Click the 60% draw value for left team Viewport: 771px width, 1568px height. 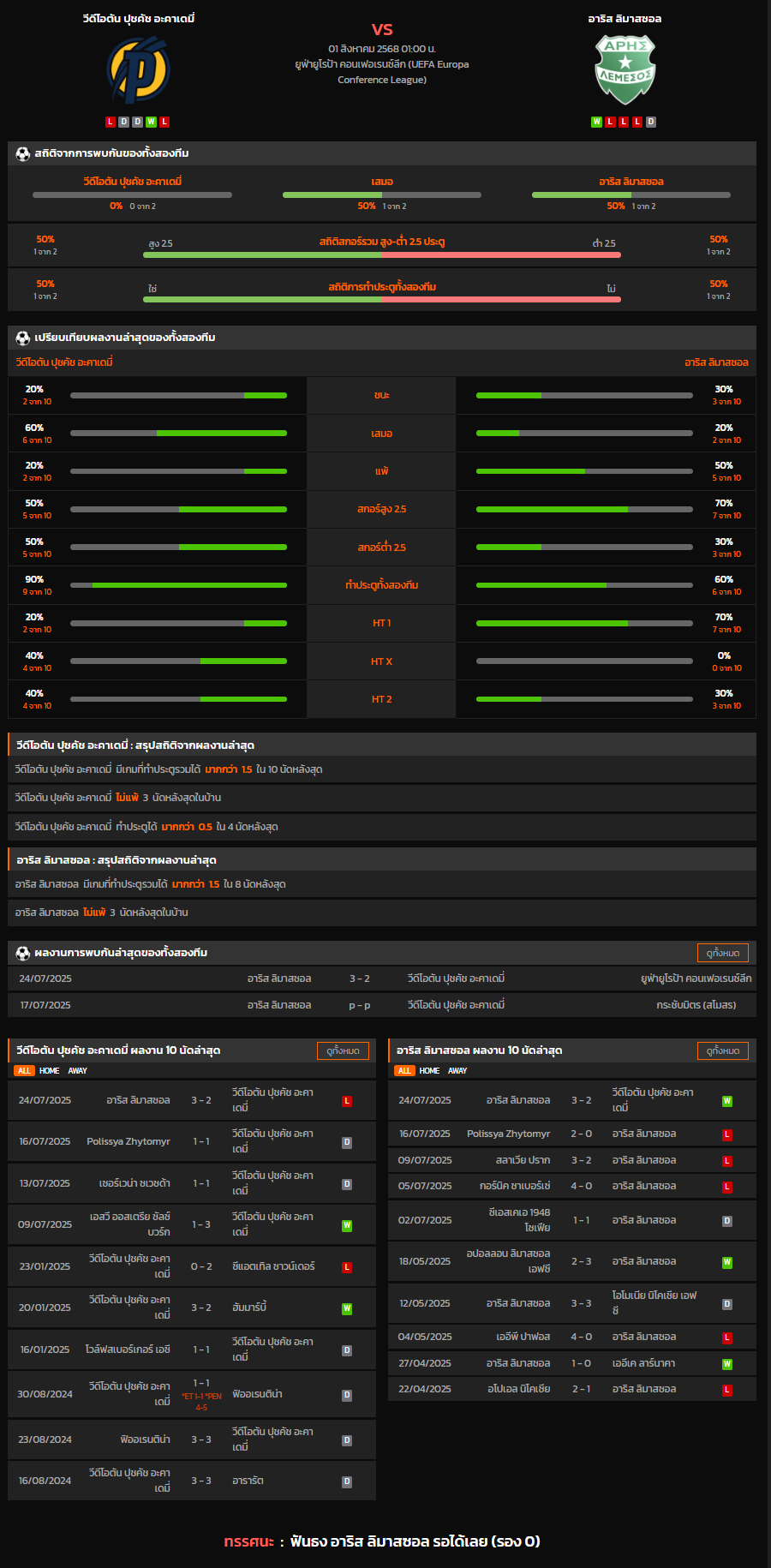pyautogui.click(x=34, y=428)
